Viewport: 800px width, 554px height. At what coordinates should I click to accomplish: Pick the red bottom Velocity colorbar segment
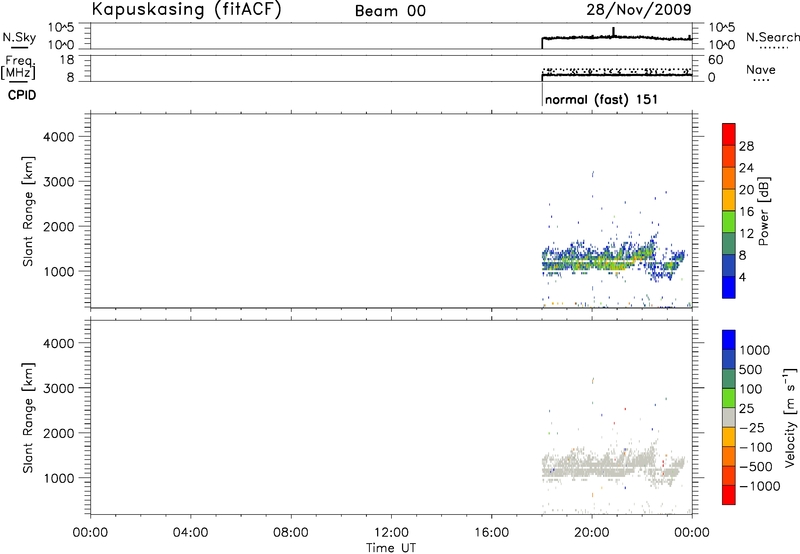point(729,495)
